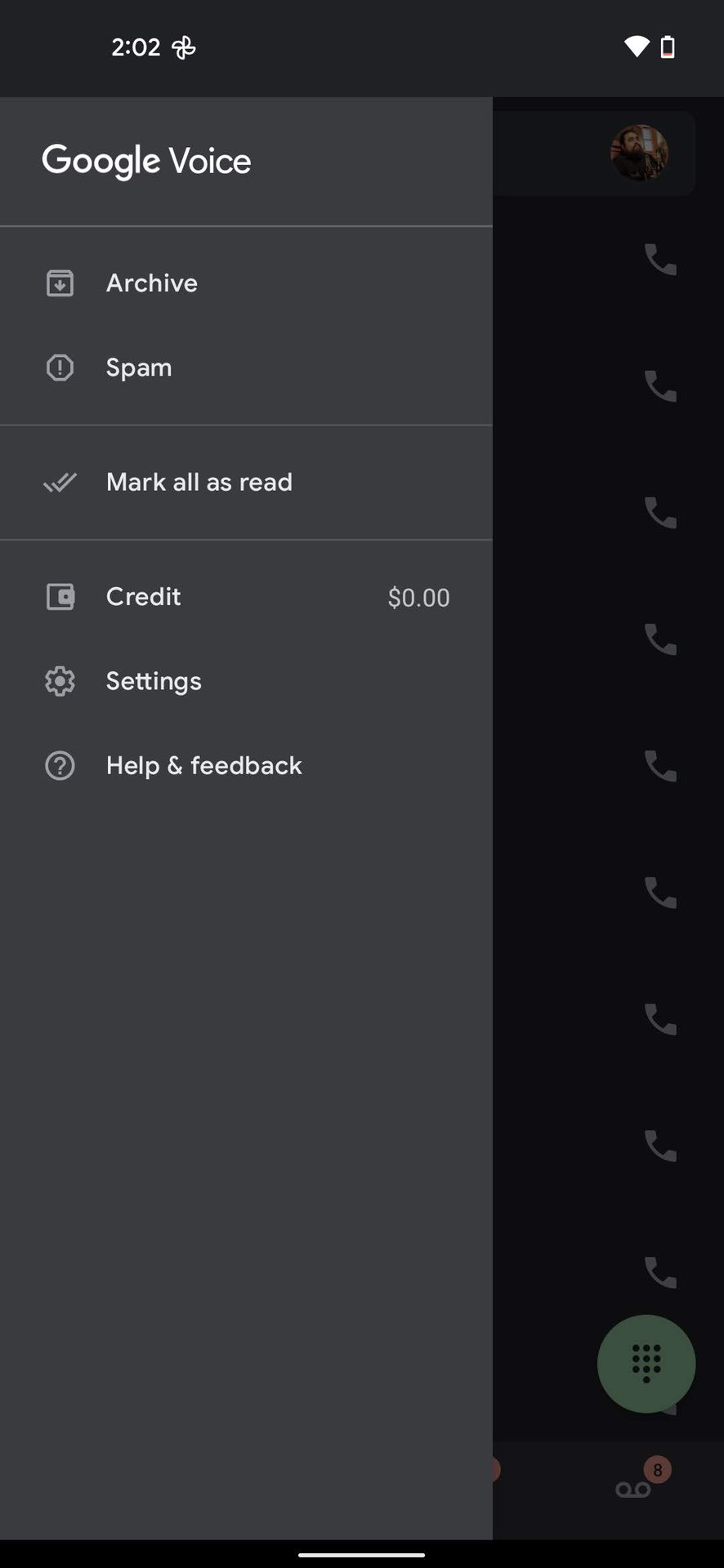Screen dimensions: 724x1568
Task: Tap the topmost phone call icon
Action: pos(660,260)
